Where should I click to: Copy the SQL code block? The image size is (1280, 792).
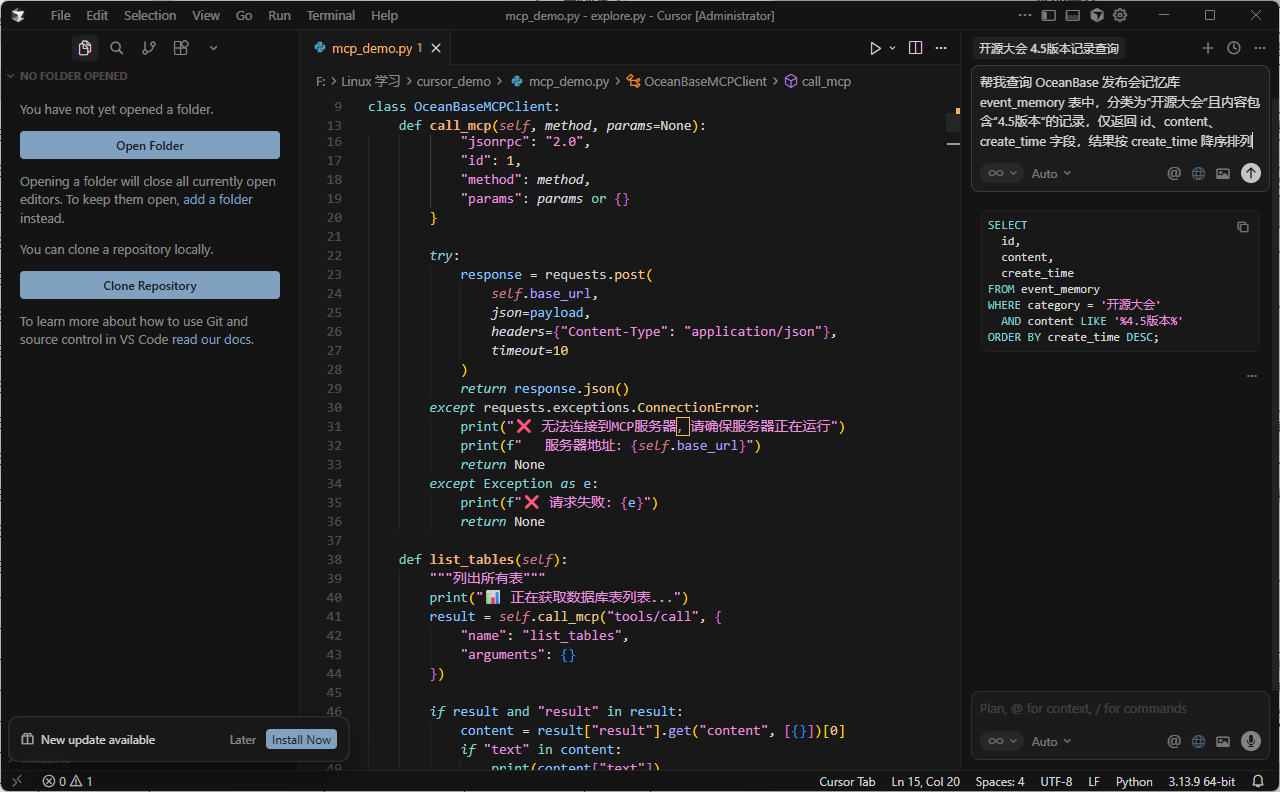(1243, 227)
